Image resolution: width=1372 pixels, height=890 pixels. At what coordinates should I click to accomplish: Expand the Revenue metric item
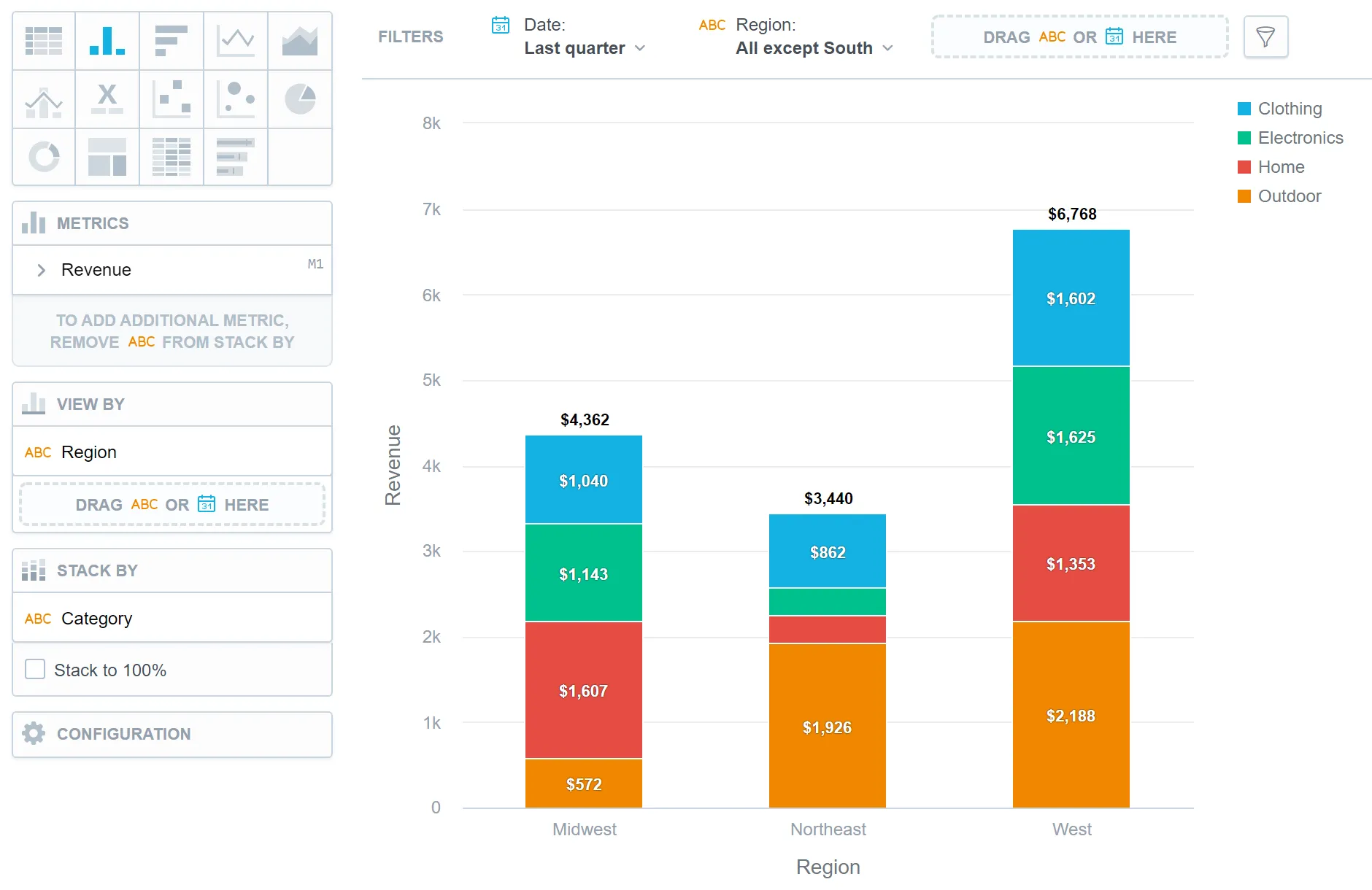(x=42, y=270)
